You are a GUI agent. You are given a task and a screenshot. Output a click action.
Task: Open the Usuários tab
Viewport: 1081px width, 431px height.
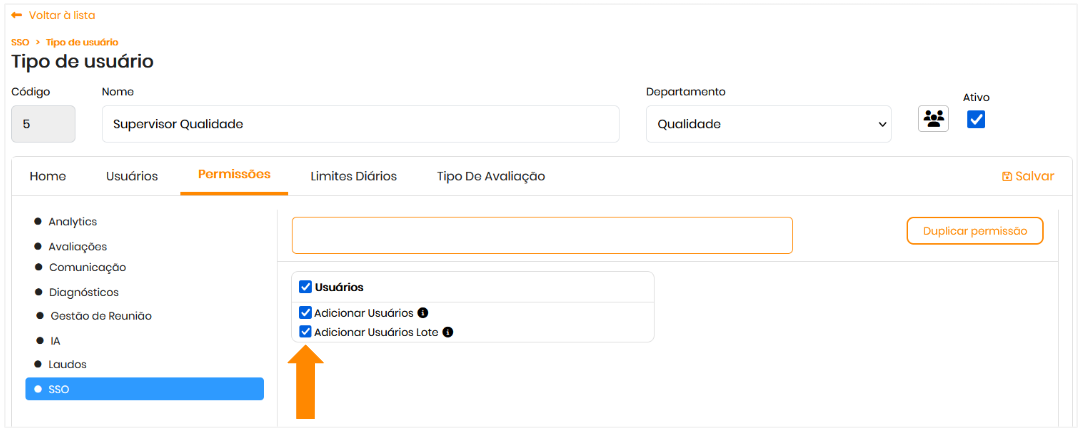pyautogui.click(x=132, y=176)
